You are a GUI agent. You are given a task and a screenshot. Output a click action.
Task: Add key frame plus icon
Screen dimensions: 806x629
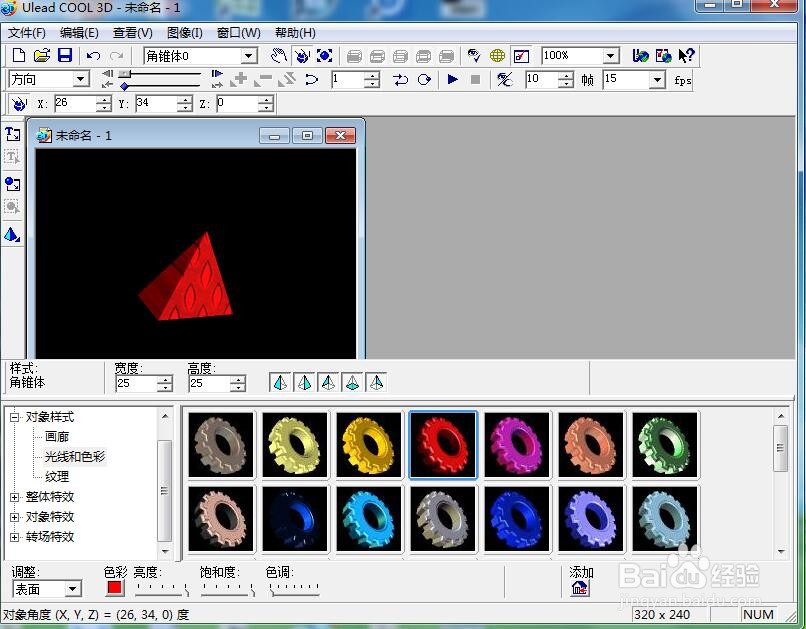pyautogui.click(x=239, y=79)
